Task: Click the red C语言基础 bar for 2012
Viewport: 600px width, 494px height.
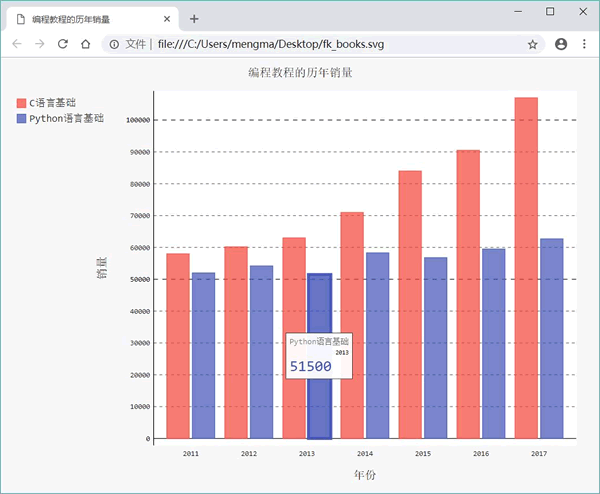Action: click(236, 342)
